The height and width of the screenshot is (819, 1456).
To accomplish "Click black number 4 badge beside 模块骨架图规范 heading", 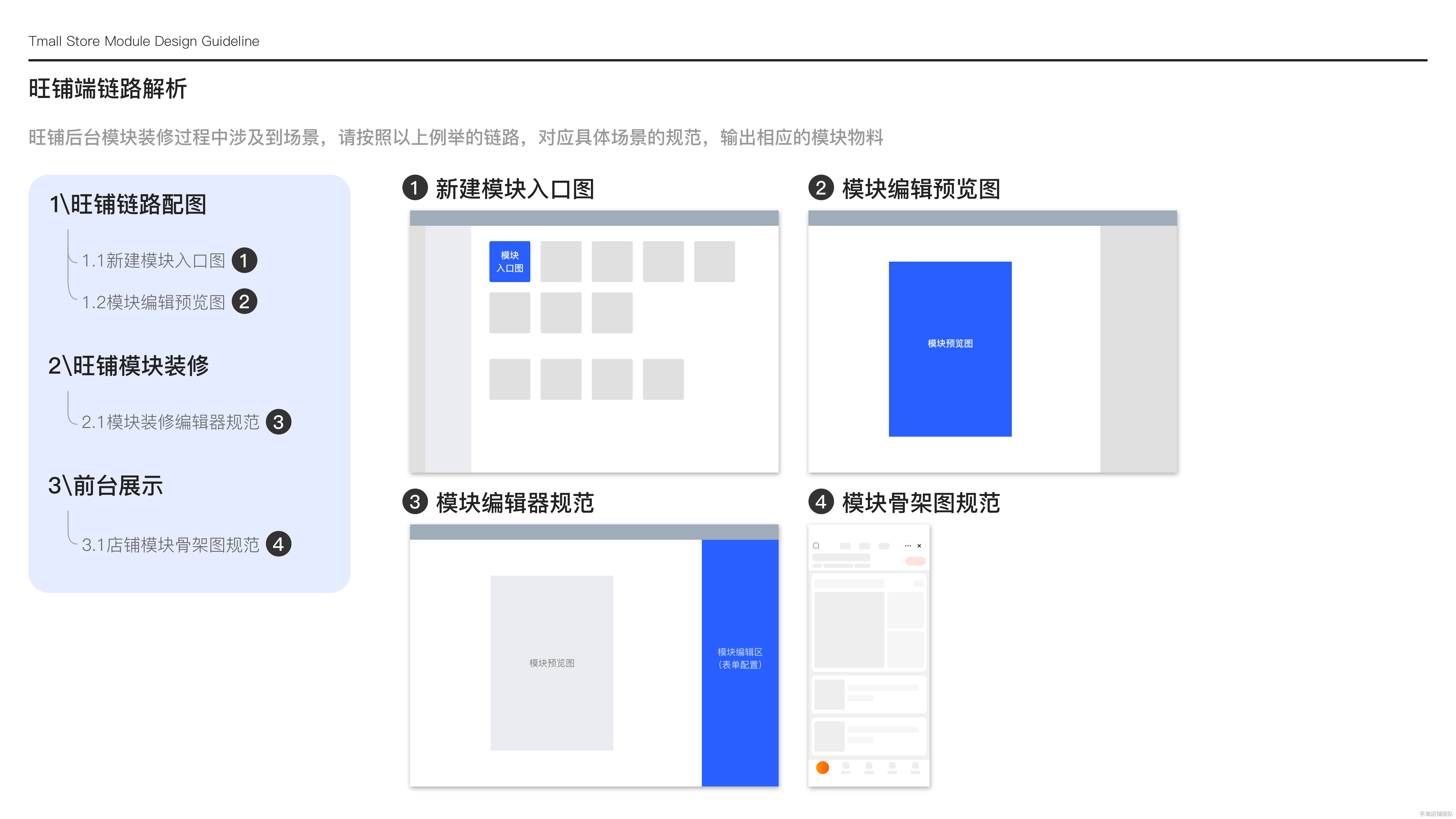I will coord(821,501).
